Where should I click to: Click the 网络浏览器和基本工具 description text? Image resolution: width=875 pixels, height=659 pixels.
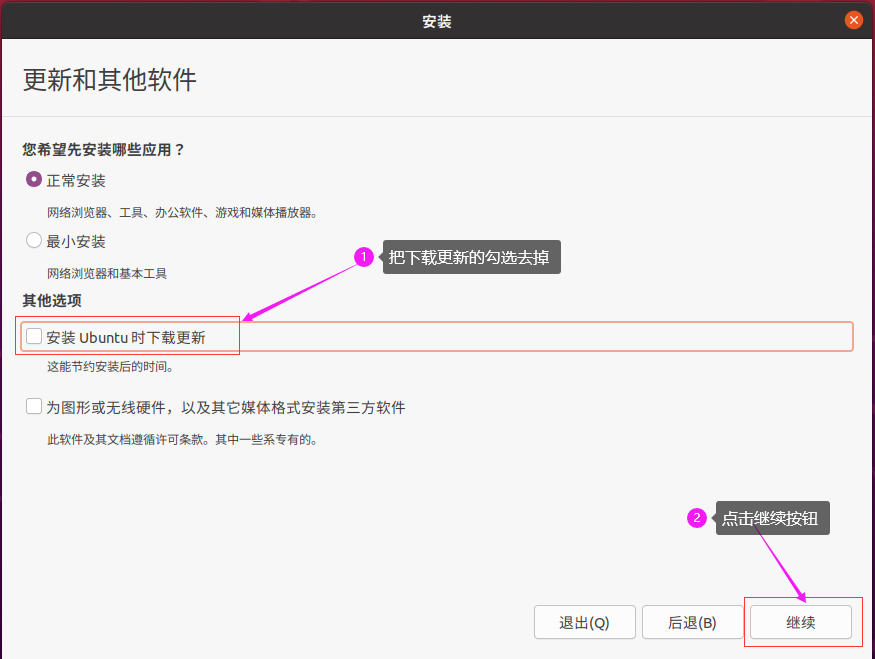(x=107, y=273)
